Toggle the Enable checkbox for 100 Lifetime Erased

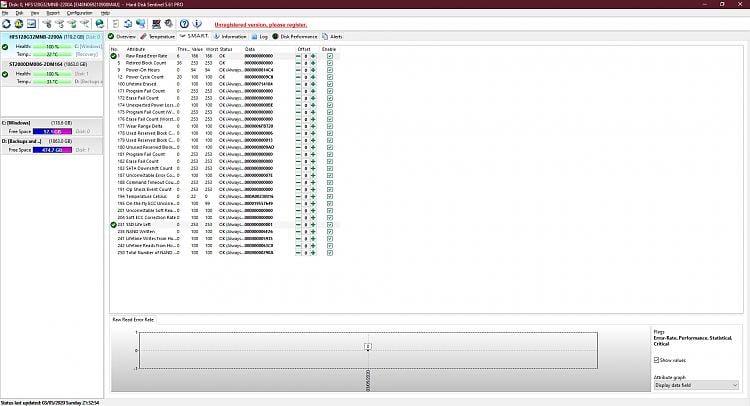point(330,84)
